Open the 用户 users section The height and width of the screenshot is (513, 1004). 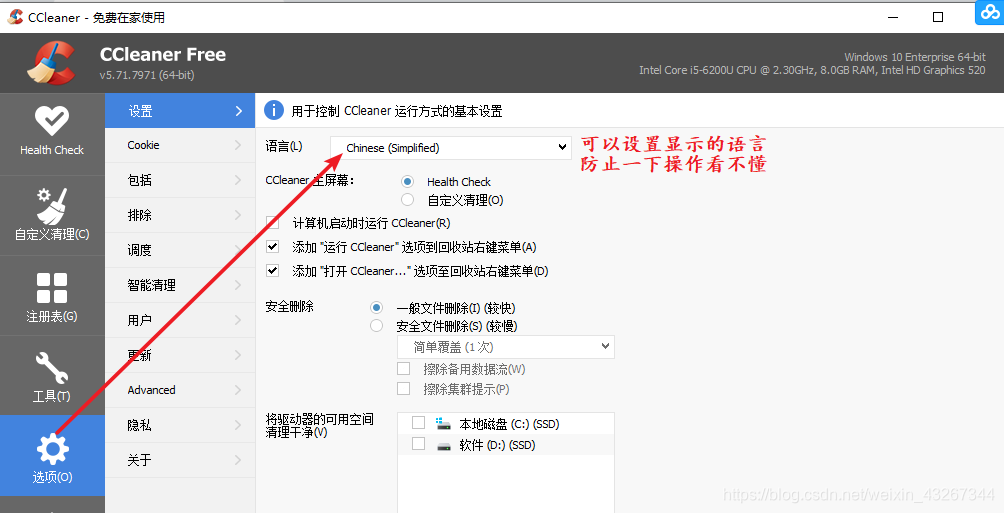(180, 320)
